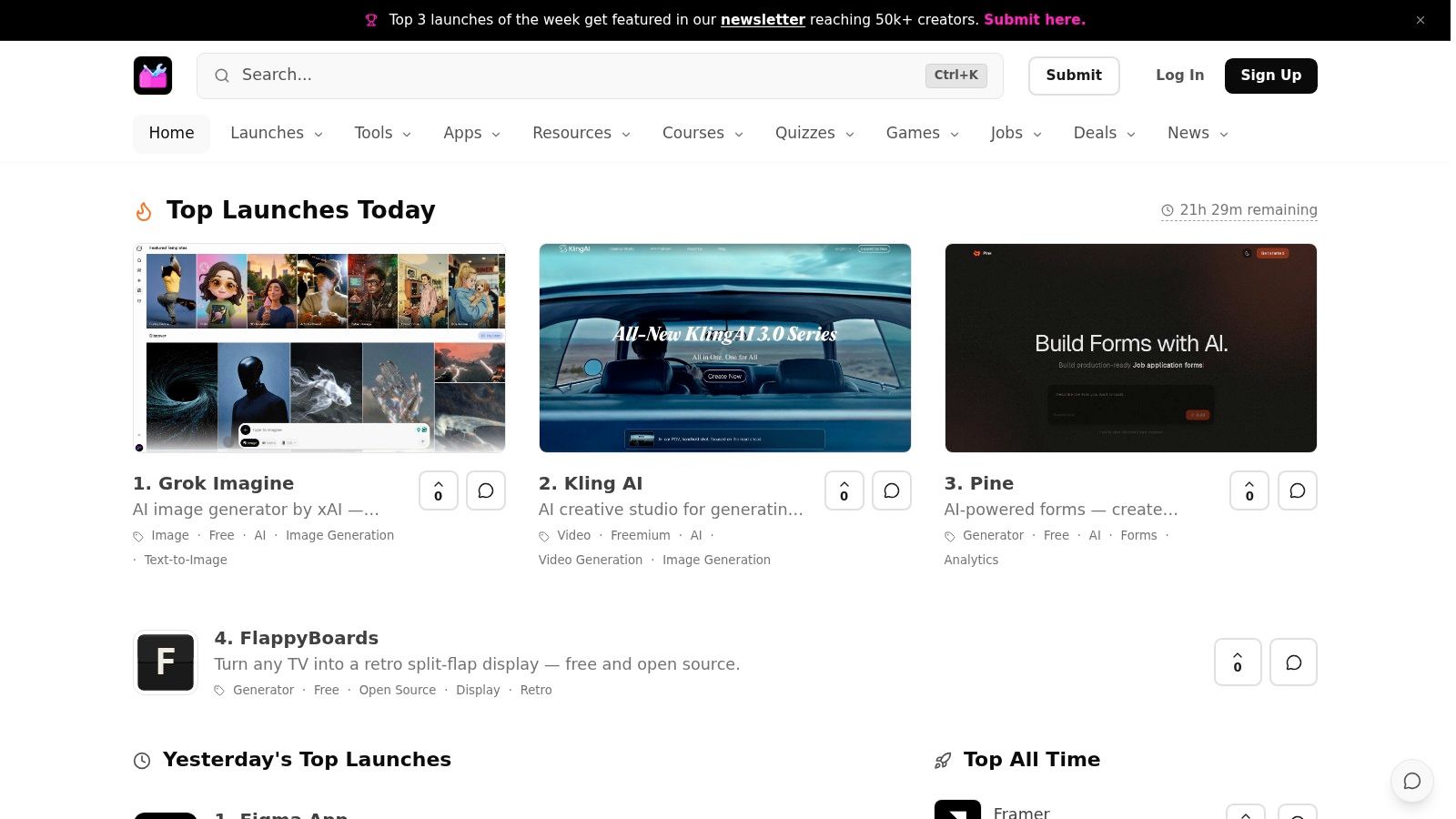
Task: Upvote Kling AI
Action: pyautogui.click(x=844, y=490)
